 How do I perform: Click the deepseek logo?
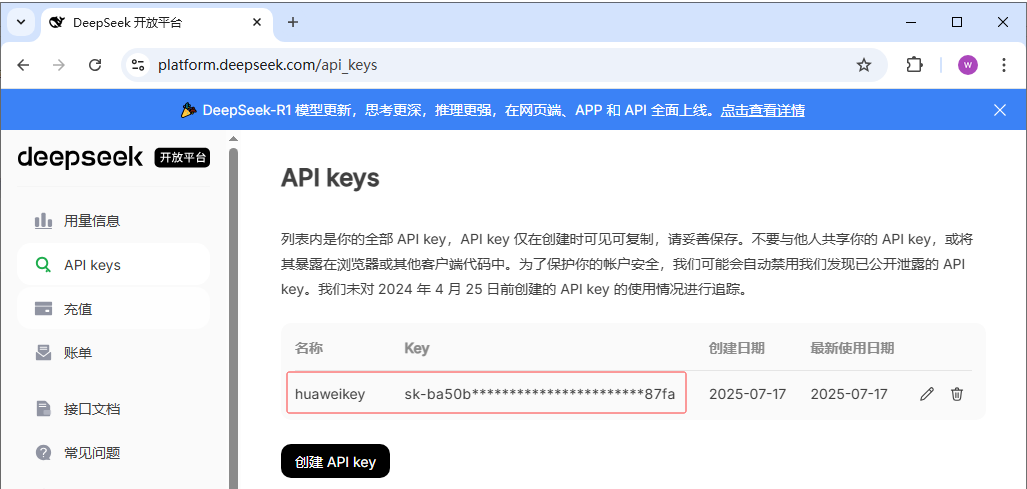point(80,158)
